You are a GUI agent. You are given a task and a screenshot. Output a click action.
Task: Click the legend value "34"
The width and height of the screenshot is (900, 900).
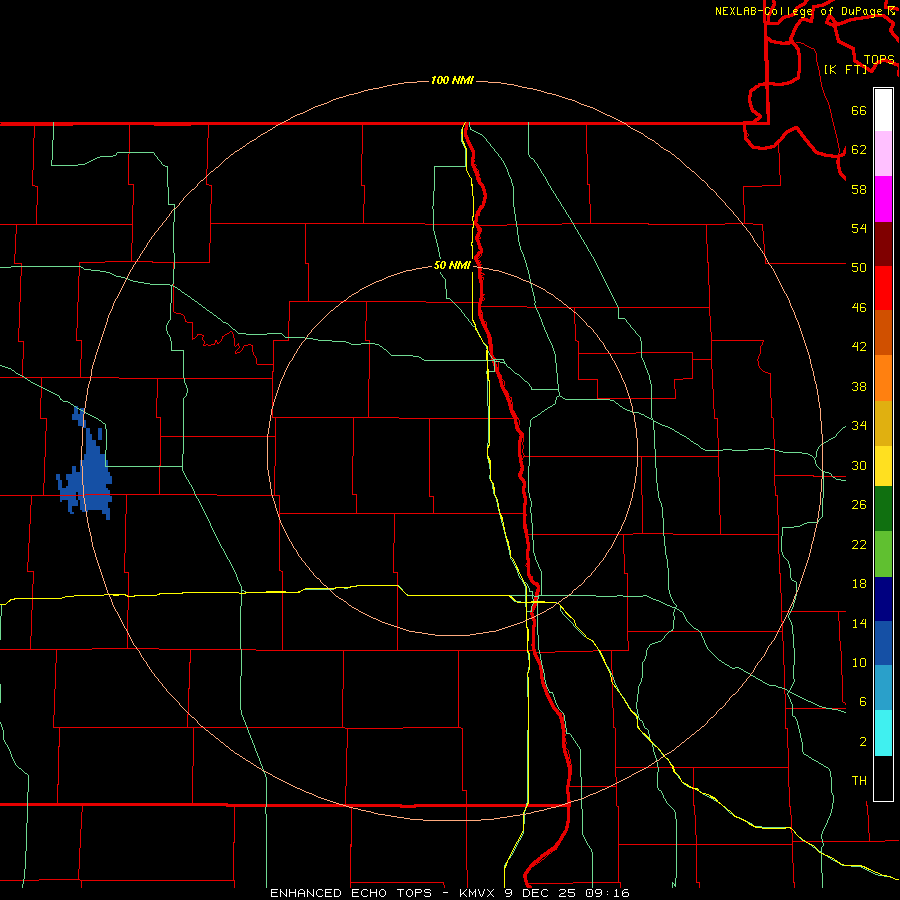859,426
